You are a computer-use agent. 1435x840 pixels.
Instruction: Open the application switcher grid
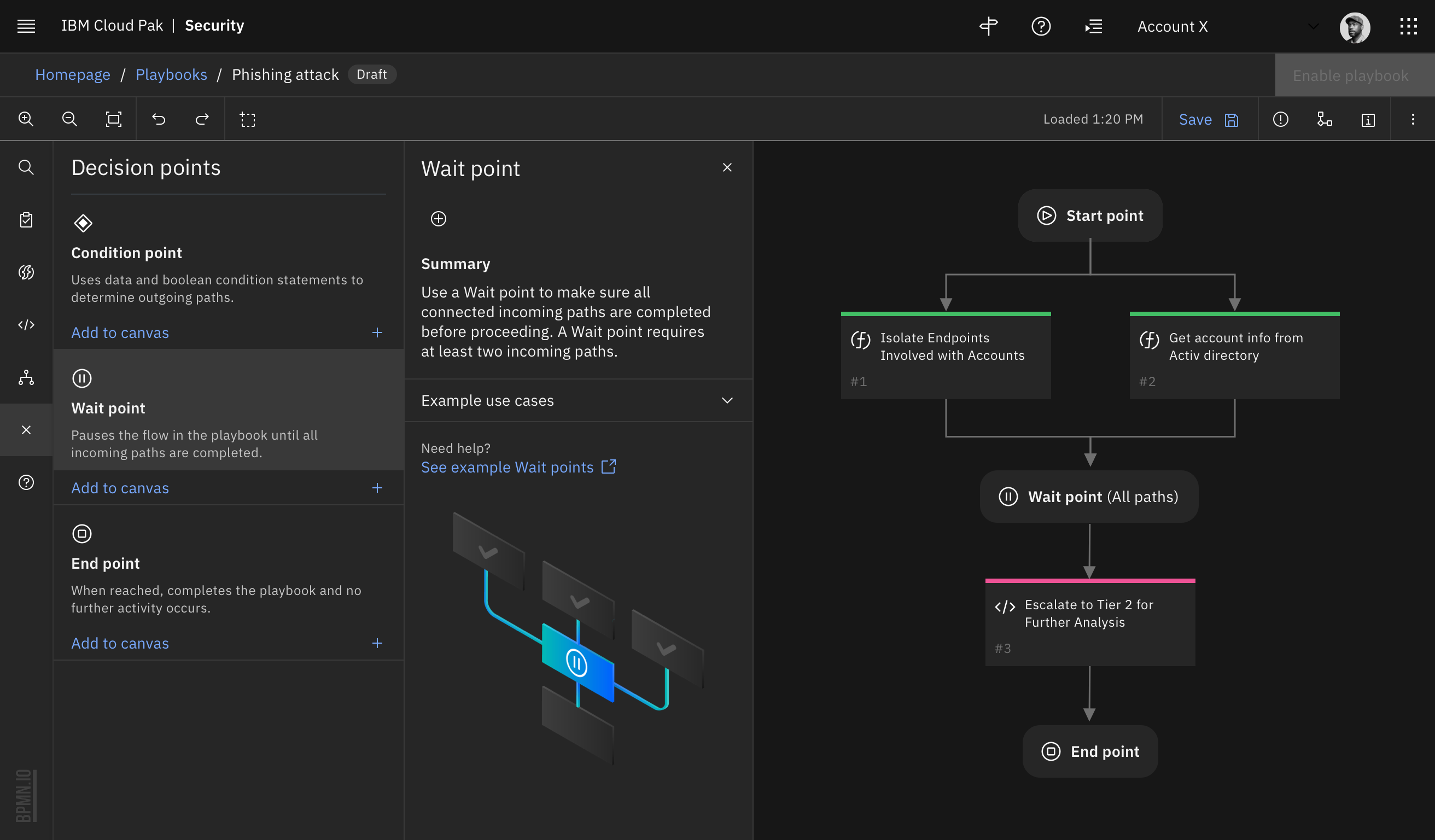point(1409,26)
